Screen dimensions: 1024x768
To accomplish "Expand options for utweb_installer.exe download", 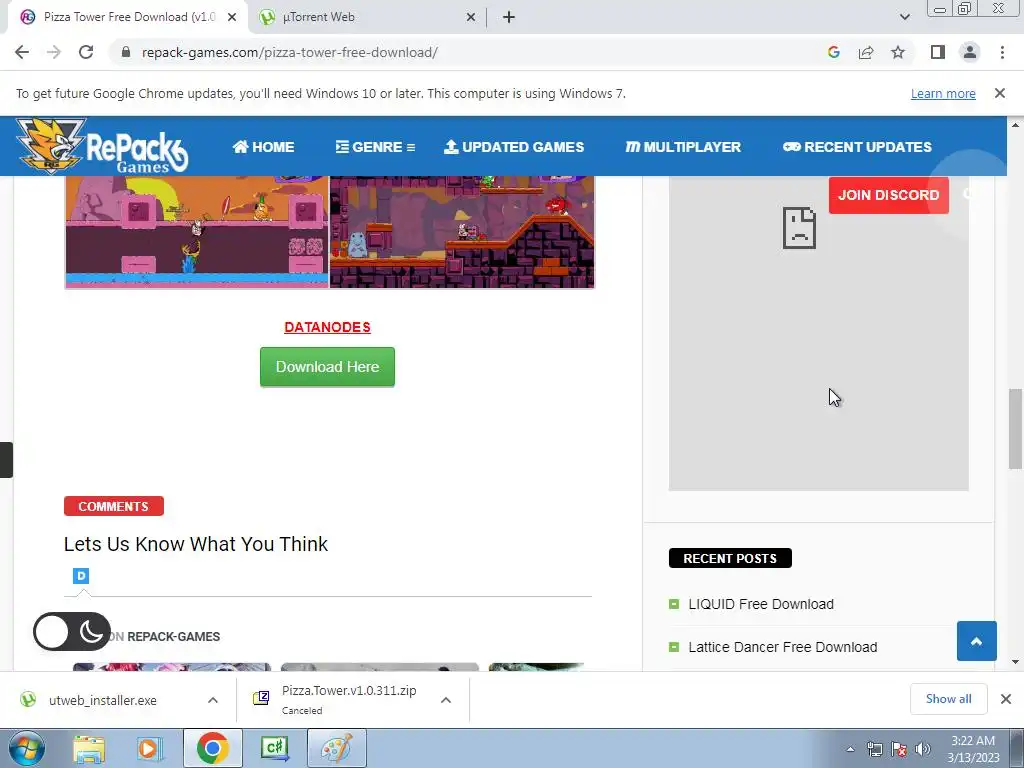I will click(213, 700).
